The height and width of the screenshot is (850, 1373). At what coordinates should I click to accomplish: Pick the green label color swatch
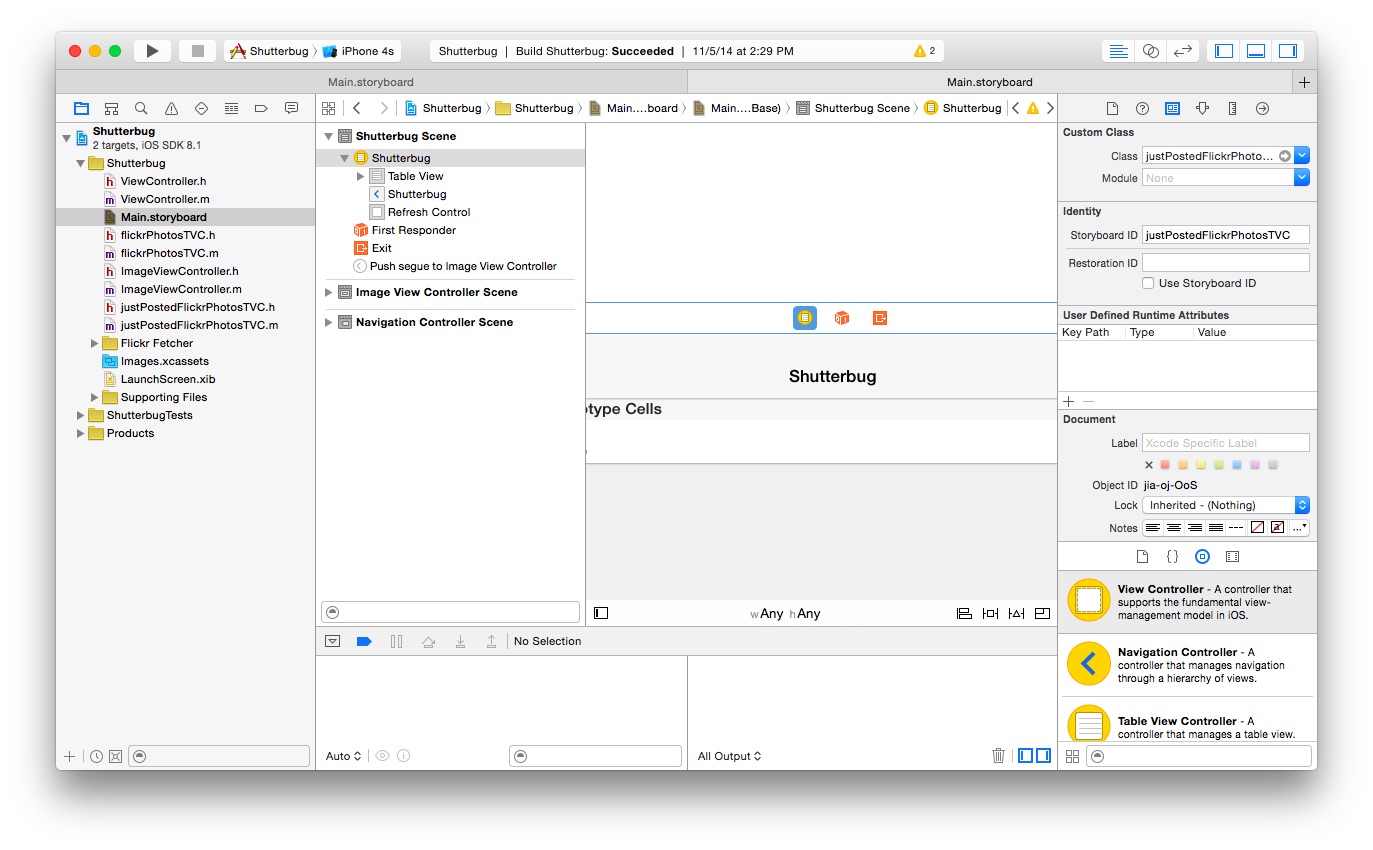click(x=1219, y=465)
